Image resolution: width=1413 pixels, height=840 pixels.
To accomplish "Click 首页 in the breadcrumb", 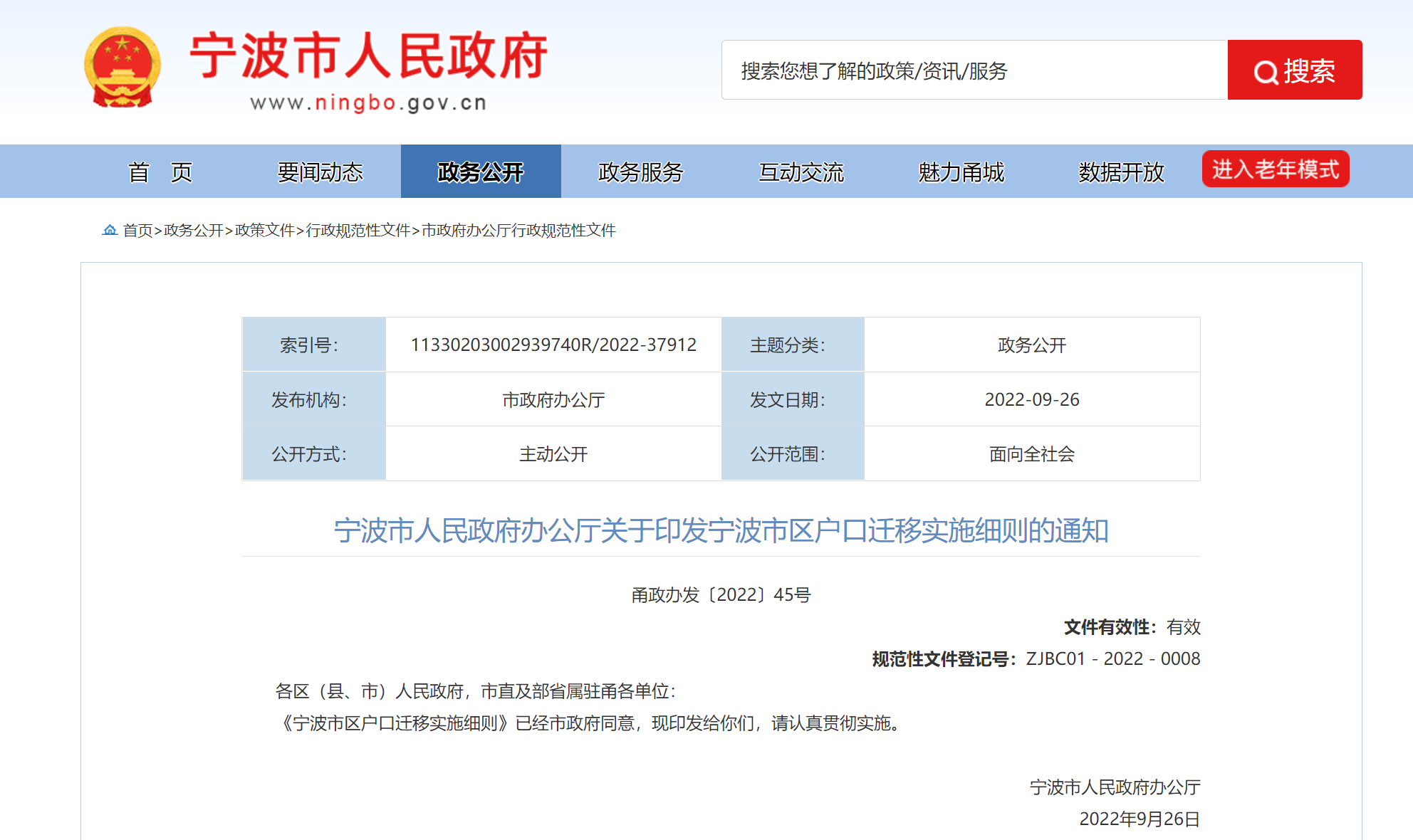I will click(137, 230).
